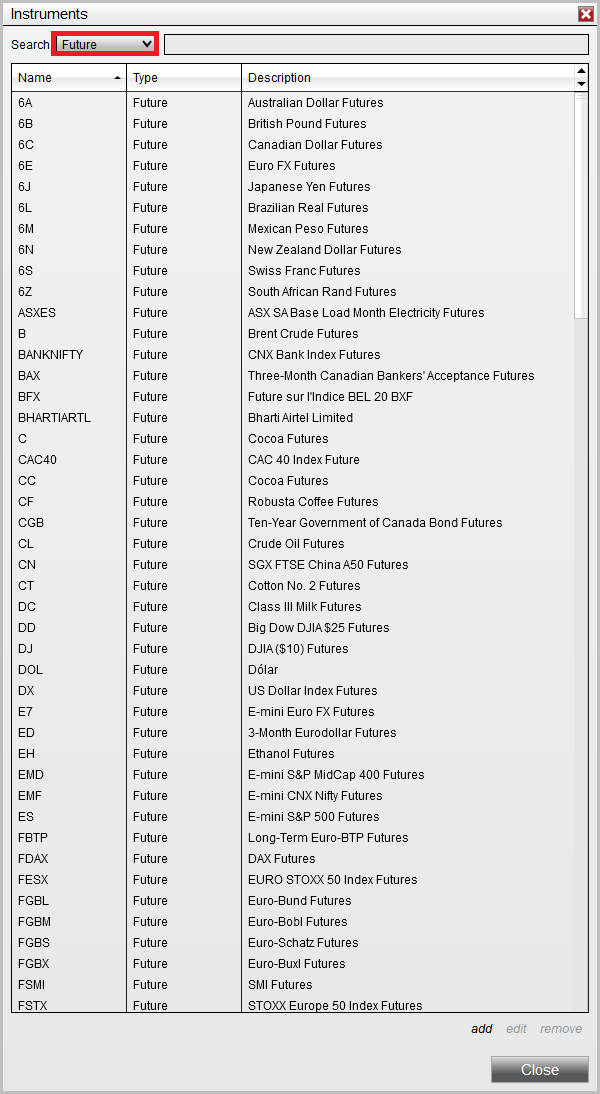Open the Search type dropdown showing Future
This screenshot has height=1094, width=600.
pyautogui.click(x=105, y=44)
